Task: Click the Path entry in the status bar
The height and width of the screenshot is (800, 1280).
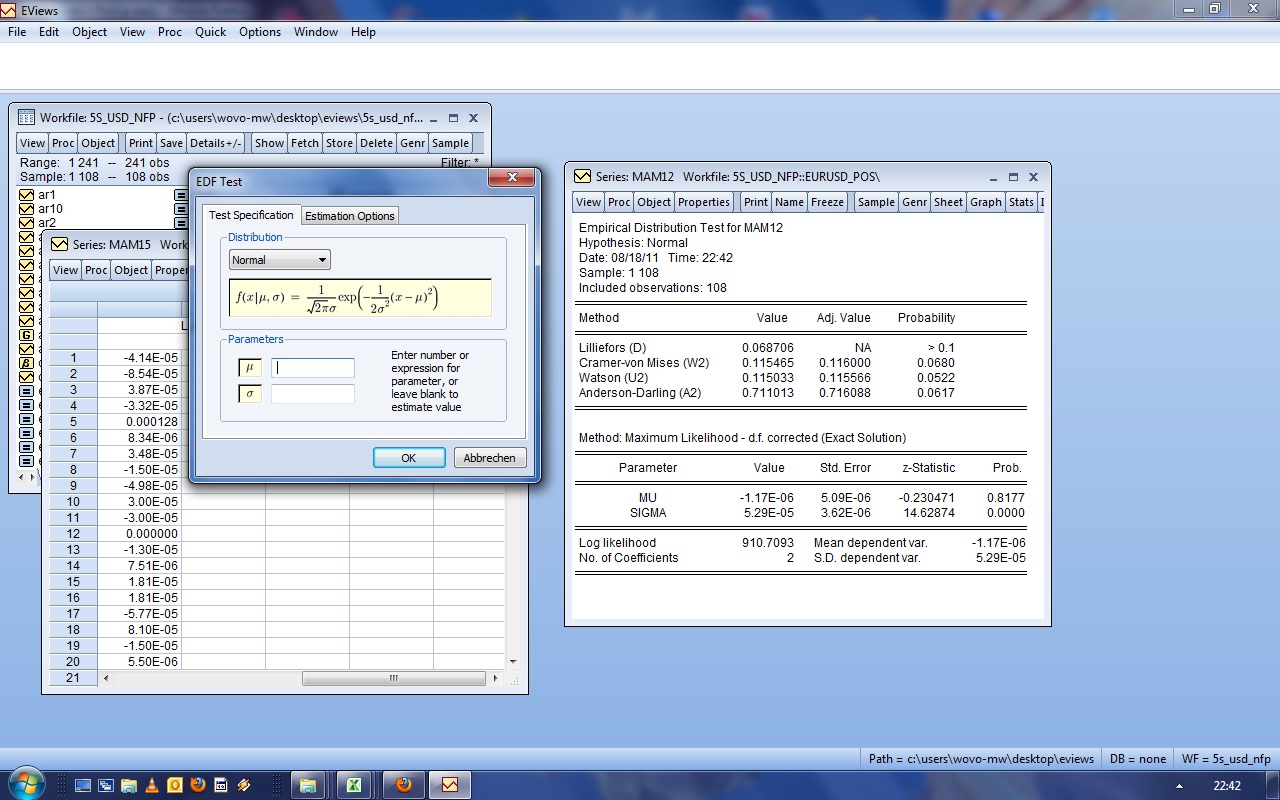Action: pyautogui.click(x=981, y=759)
